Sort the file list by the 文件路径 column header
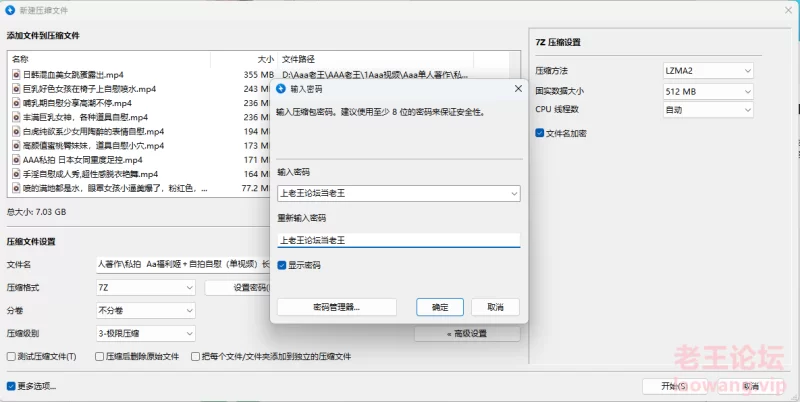Viewport: 800px width, 402px height. [x=376, y=59]
